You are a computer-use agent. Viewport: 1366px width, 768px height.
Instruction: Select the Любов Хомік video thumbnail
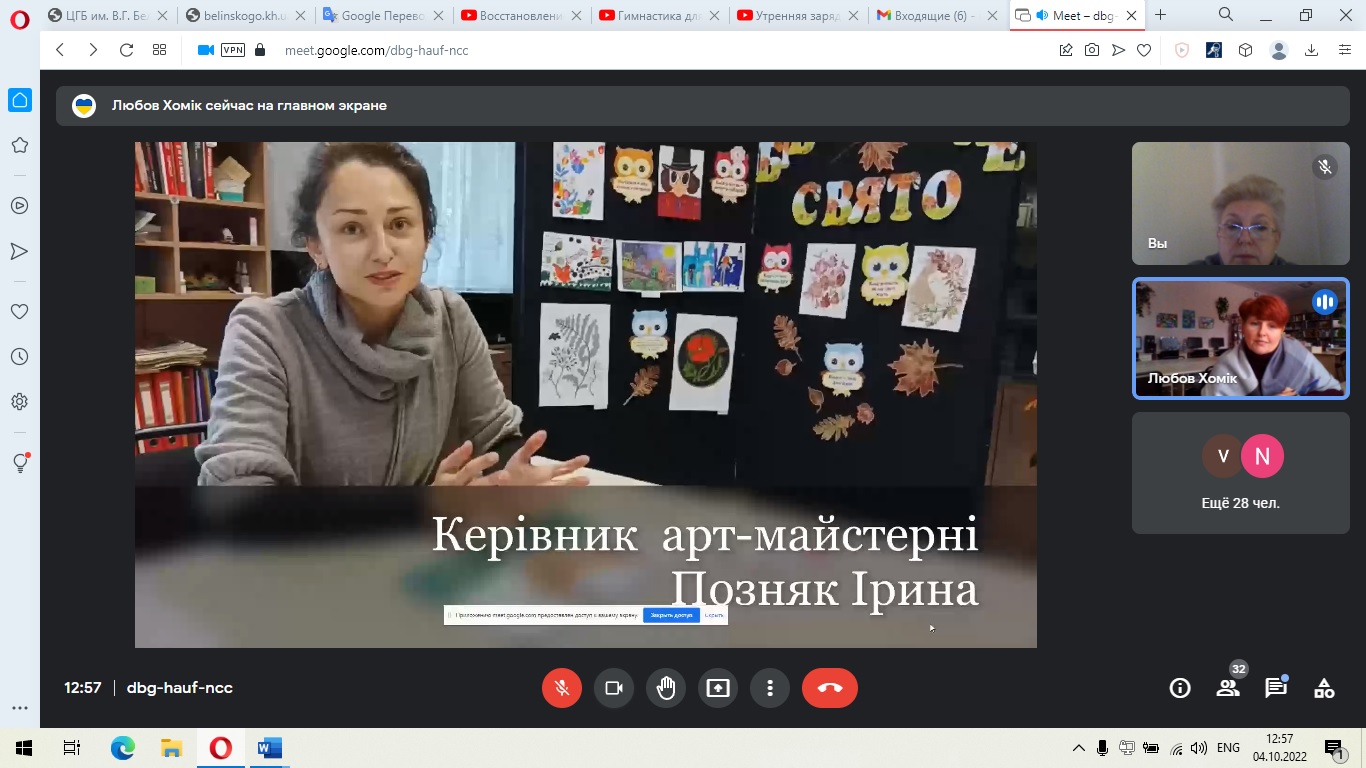(1240, 339)
